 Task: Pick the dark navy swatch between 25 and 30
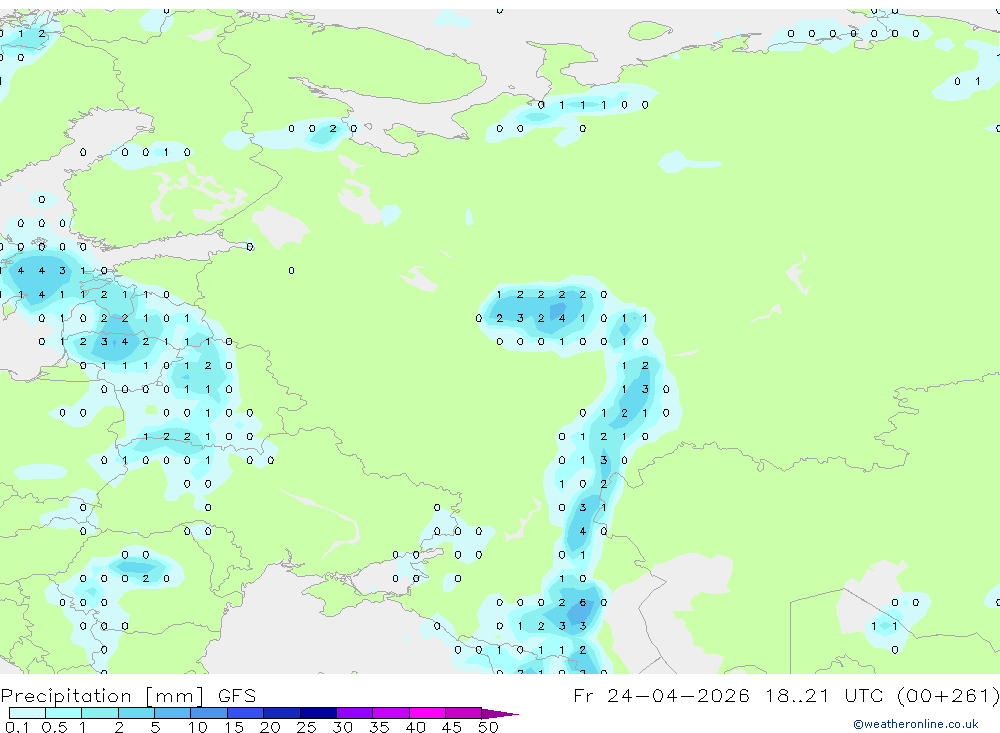tap(318, 713)
